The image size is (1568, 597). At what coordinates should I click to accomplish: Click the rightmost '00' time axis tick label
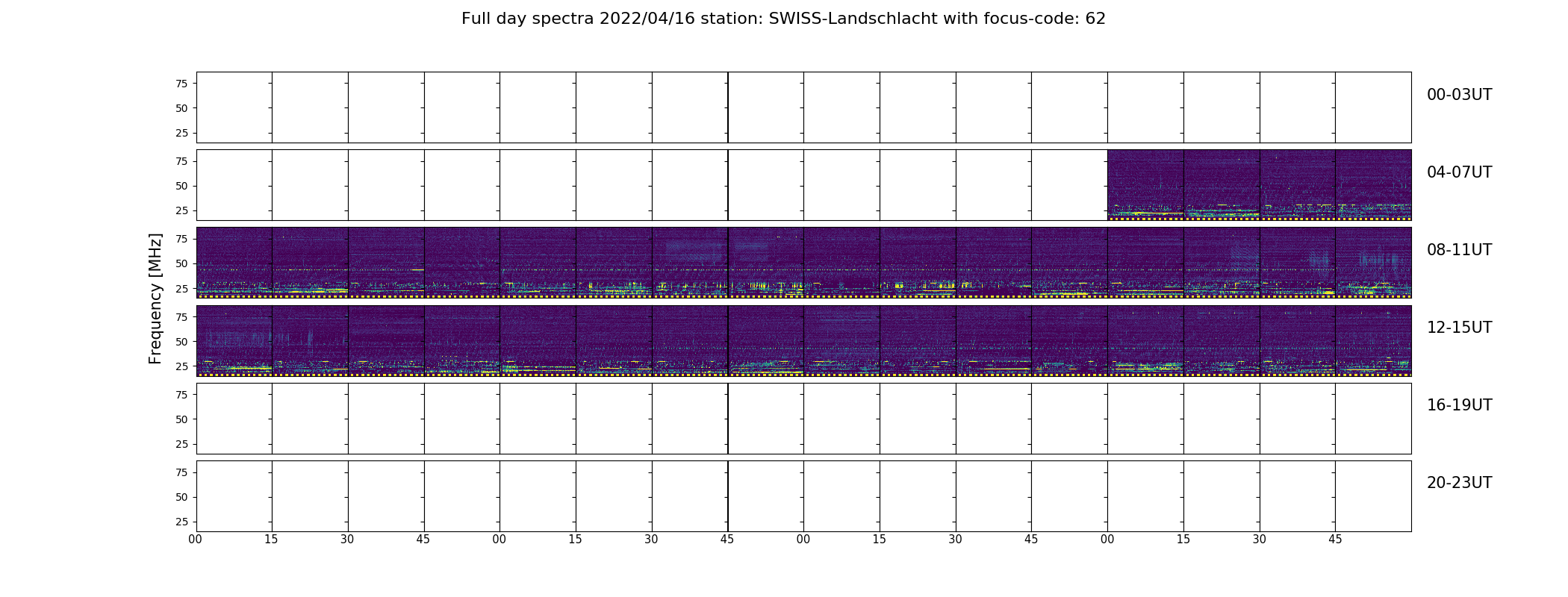[1107, 540]
